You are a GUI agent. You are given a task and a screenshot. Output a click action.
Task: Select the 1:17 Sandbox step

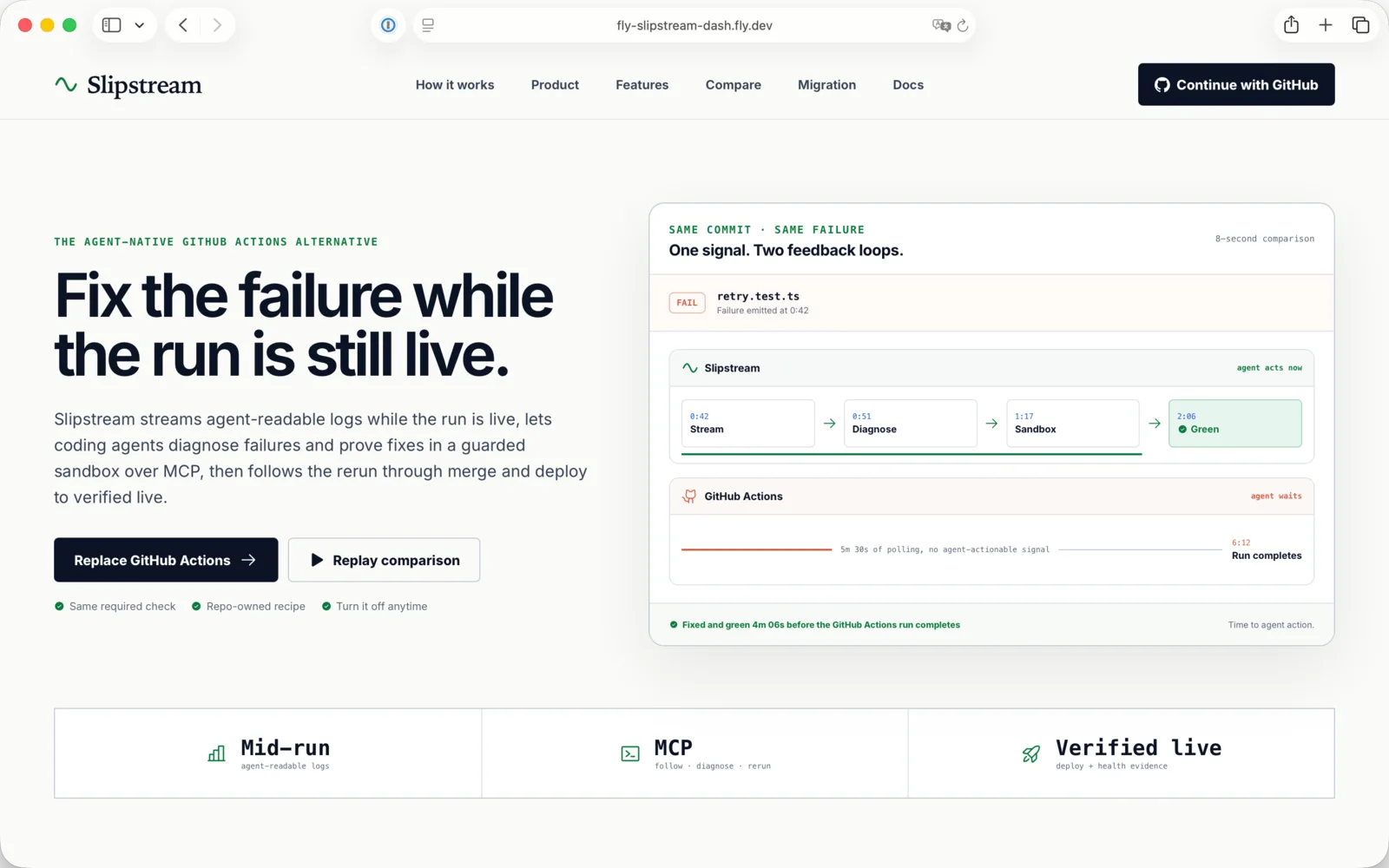pyautogui.click(x=1072, y=423)
